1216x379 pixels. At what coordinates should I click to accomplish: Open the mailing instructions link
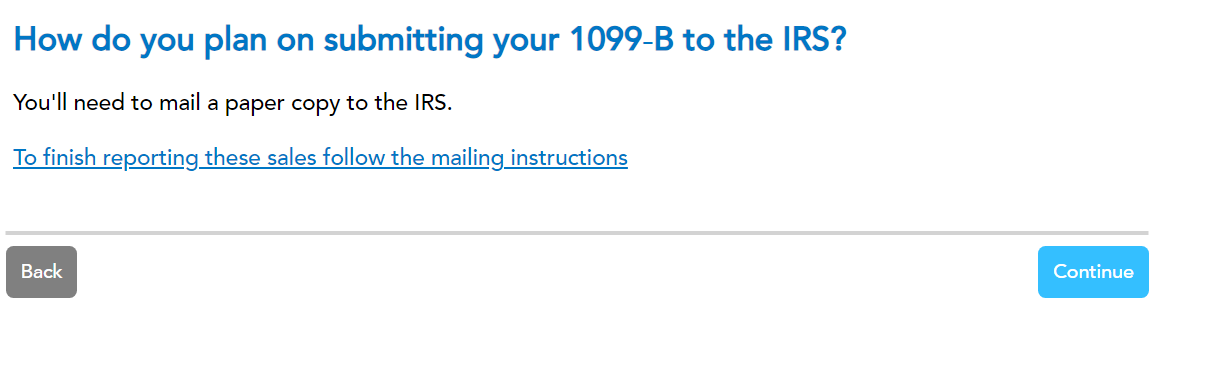tap(320, 158)
